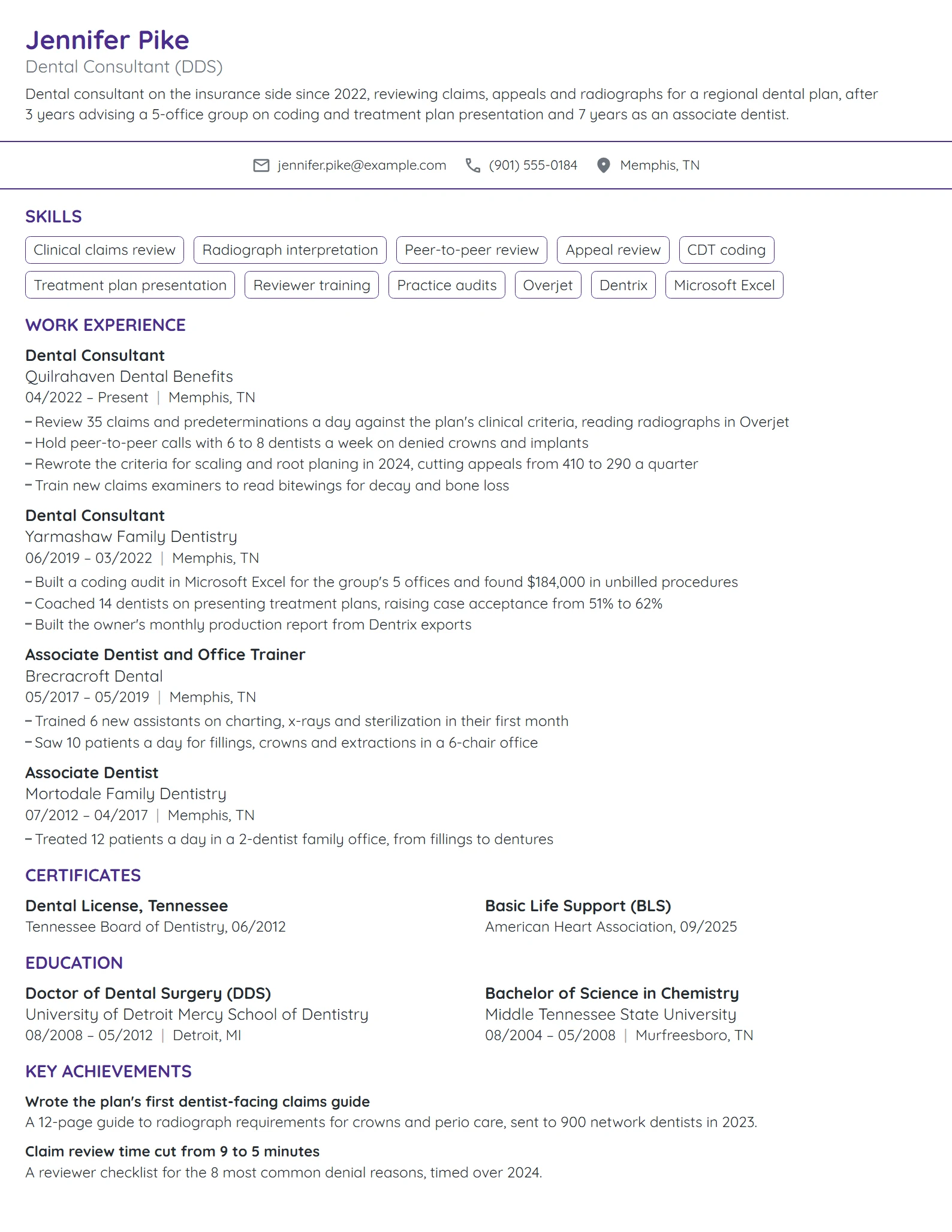Click the Dental Consultant (DDS) subtitle

click(124, 67)
